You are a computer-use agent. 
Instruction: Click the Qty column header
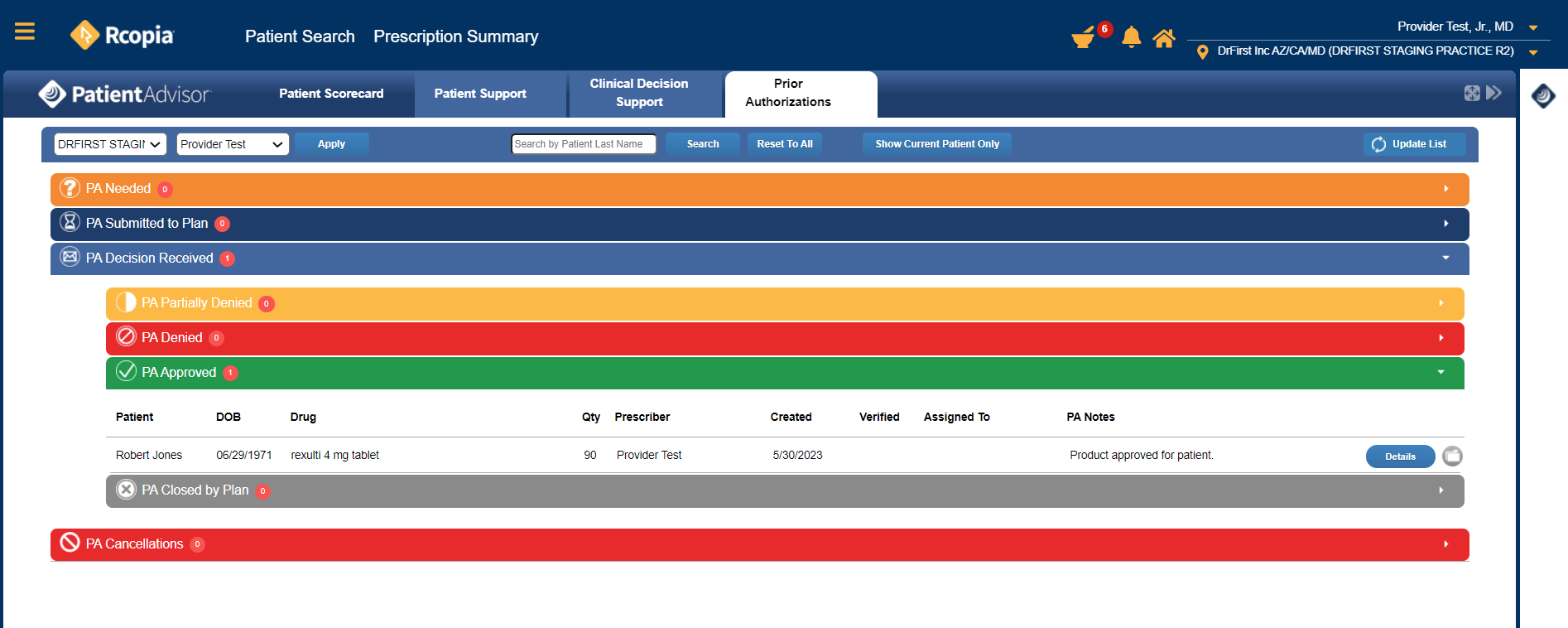591,417
